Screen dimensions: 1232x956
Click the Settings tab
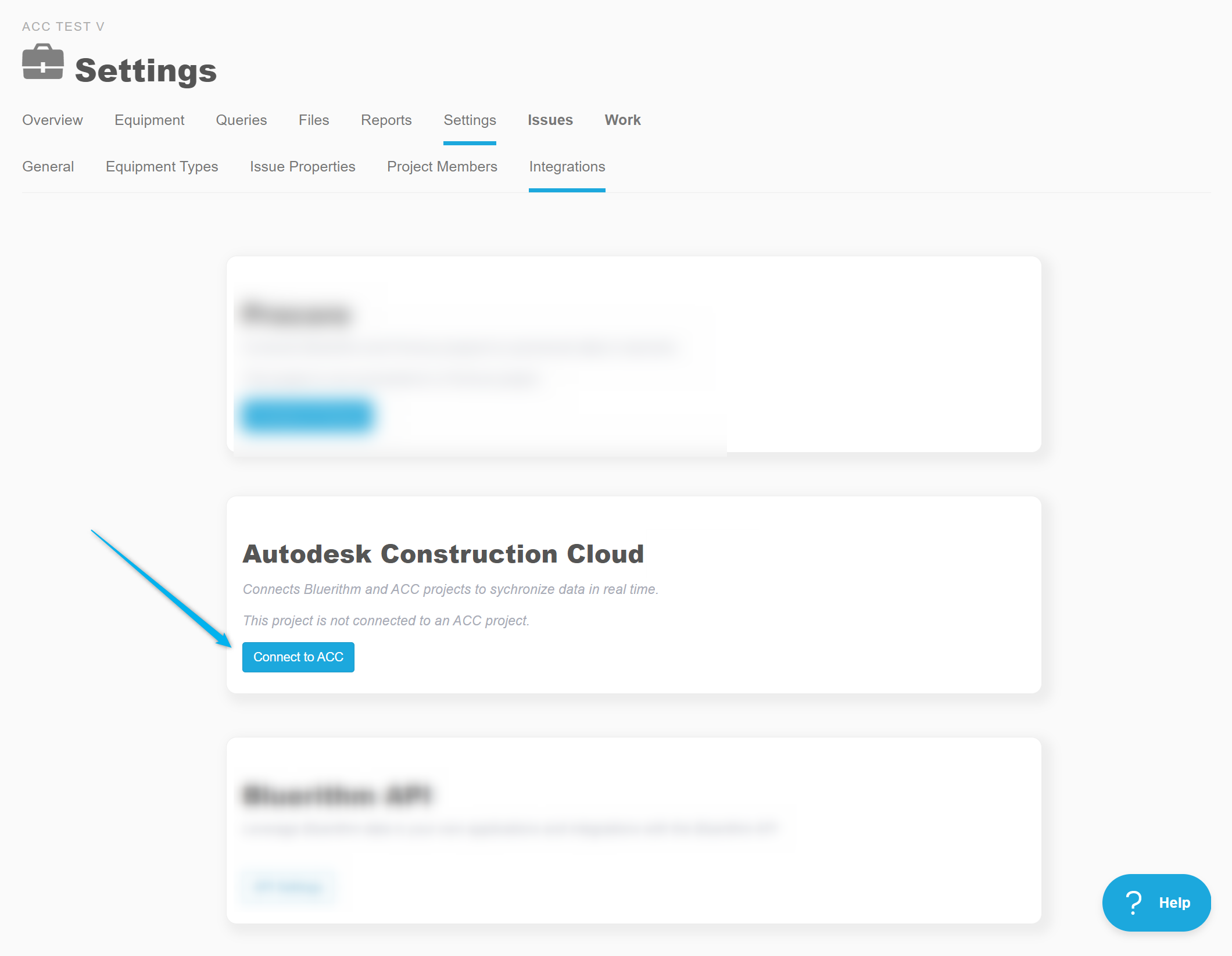click(470, 120)
